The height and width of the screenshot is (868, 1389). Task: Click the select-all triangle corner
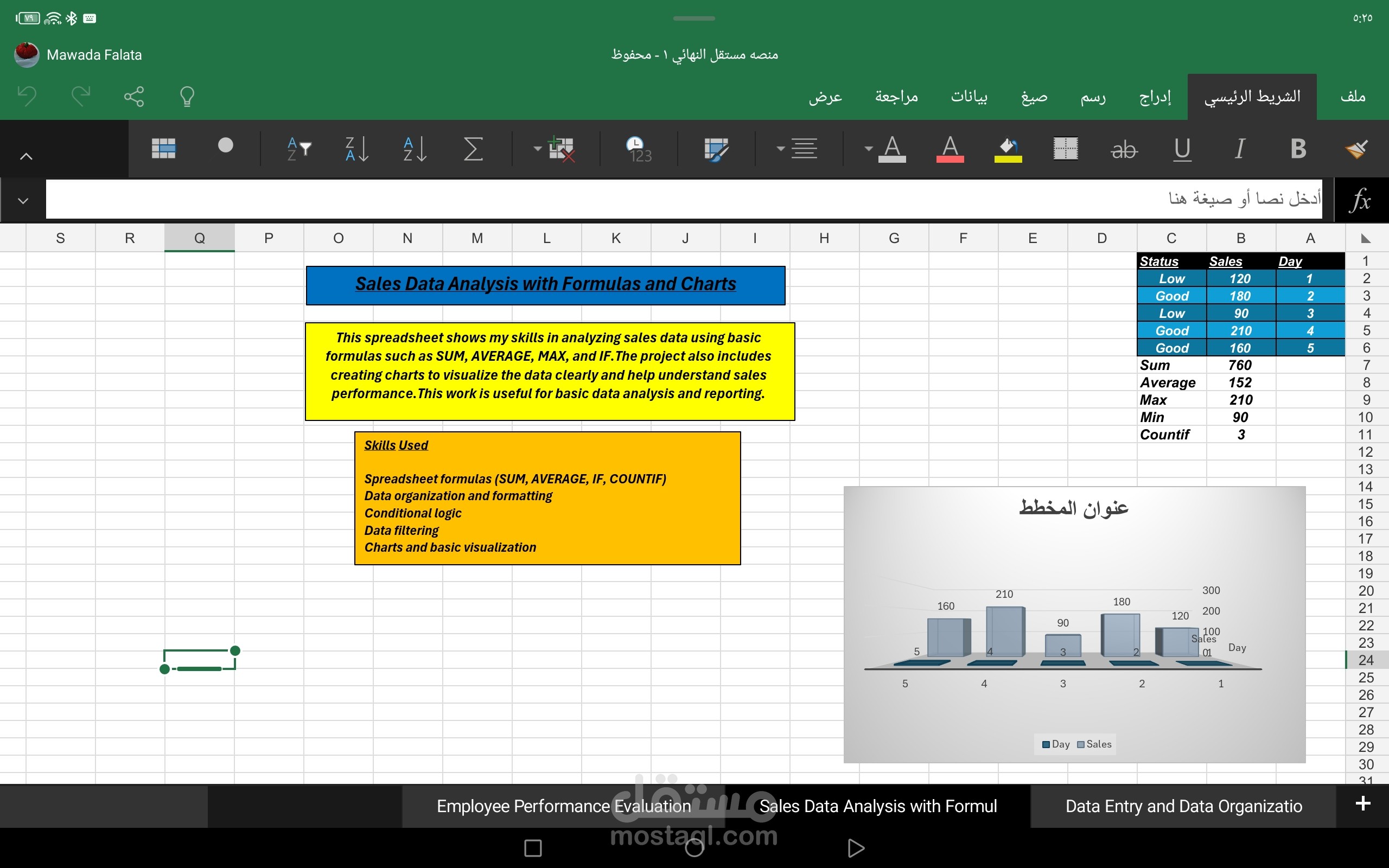coord(1366,238)
